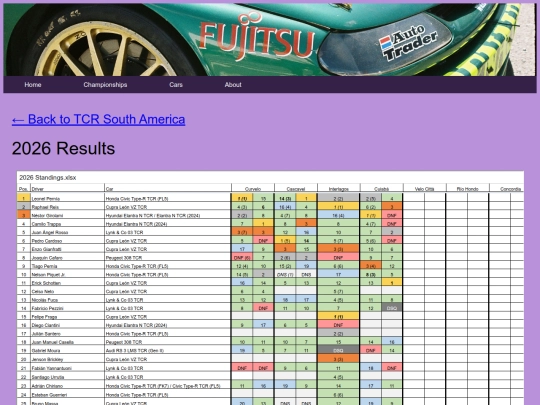The height and width of the screenshot is (405, 540).
Task: Open the Cars menu item
Action: [x=176, y=85]
